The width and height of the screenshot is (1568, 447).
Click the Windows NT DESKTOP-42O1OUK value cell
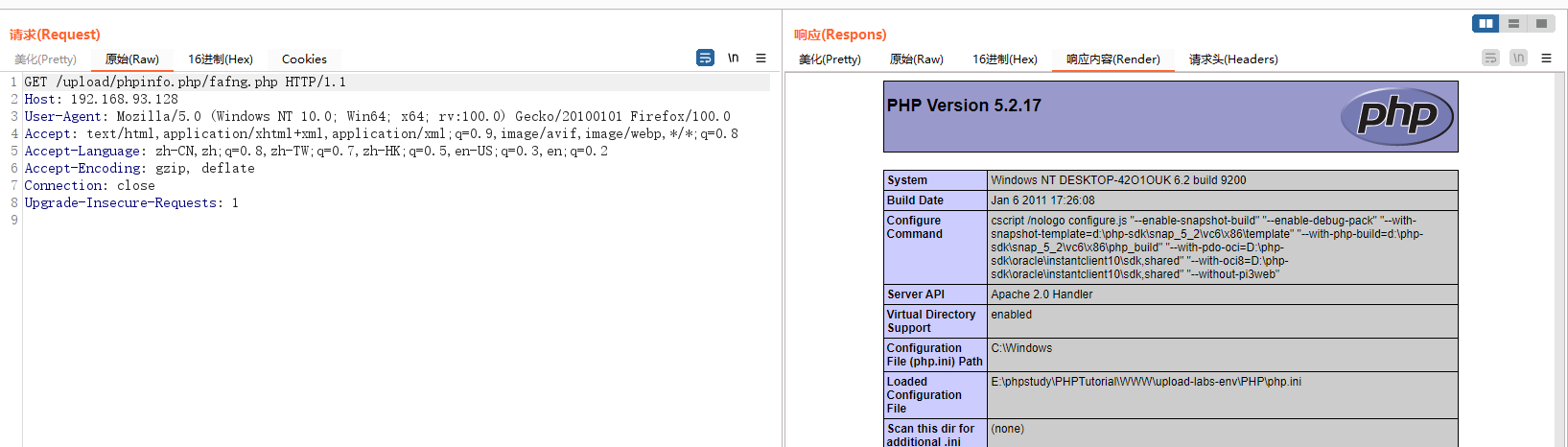1223,180
